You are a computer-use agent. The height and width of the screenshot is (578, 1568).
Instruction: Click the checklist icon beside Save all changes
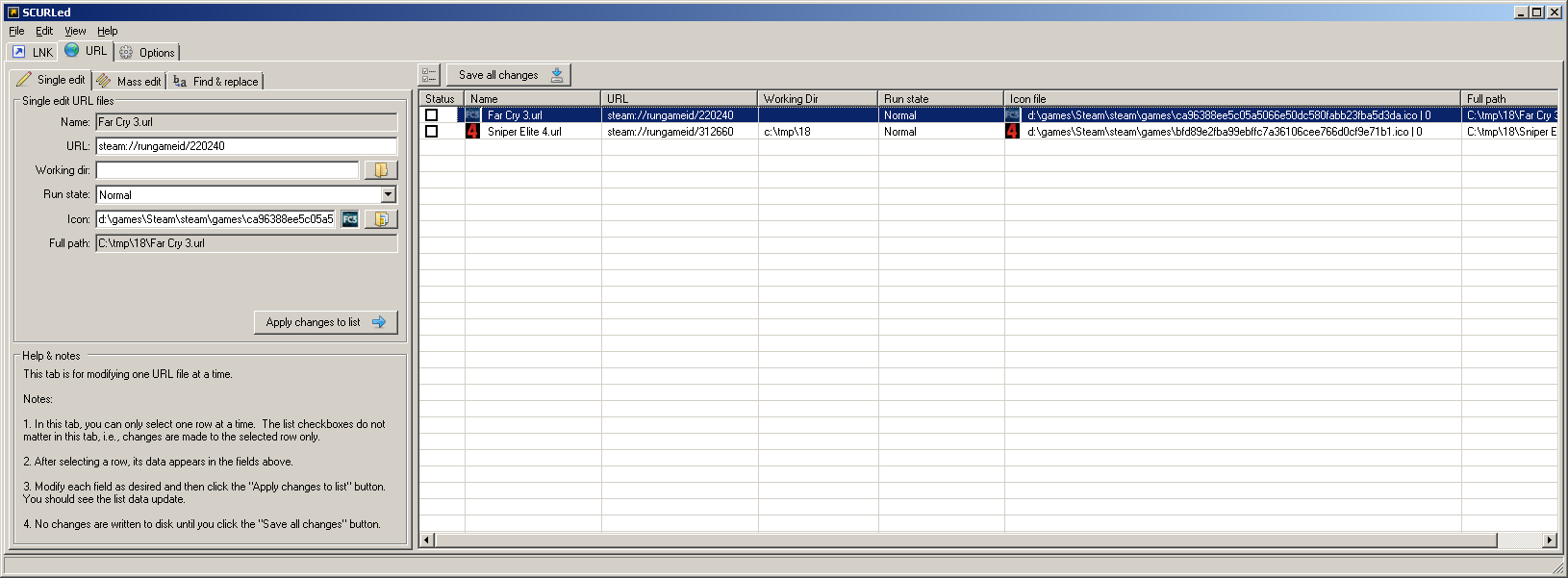pyautogui.click(x=429, y=75)
